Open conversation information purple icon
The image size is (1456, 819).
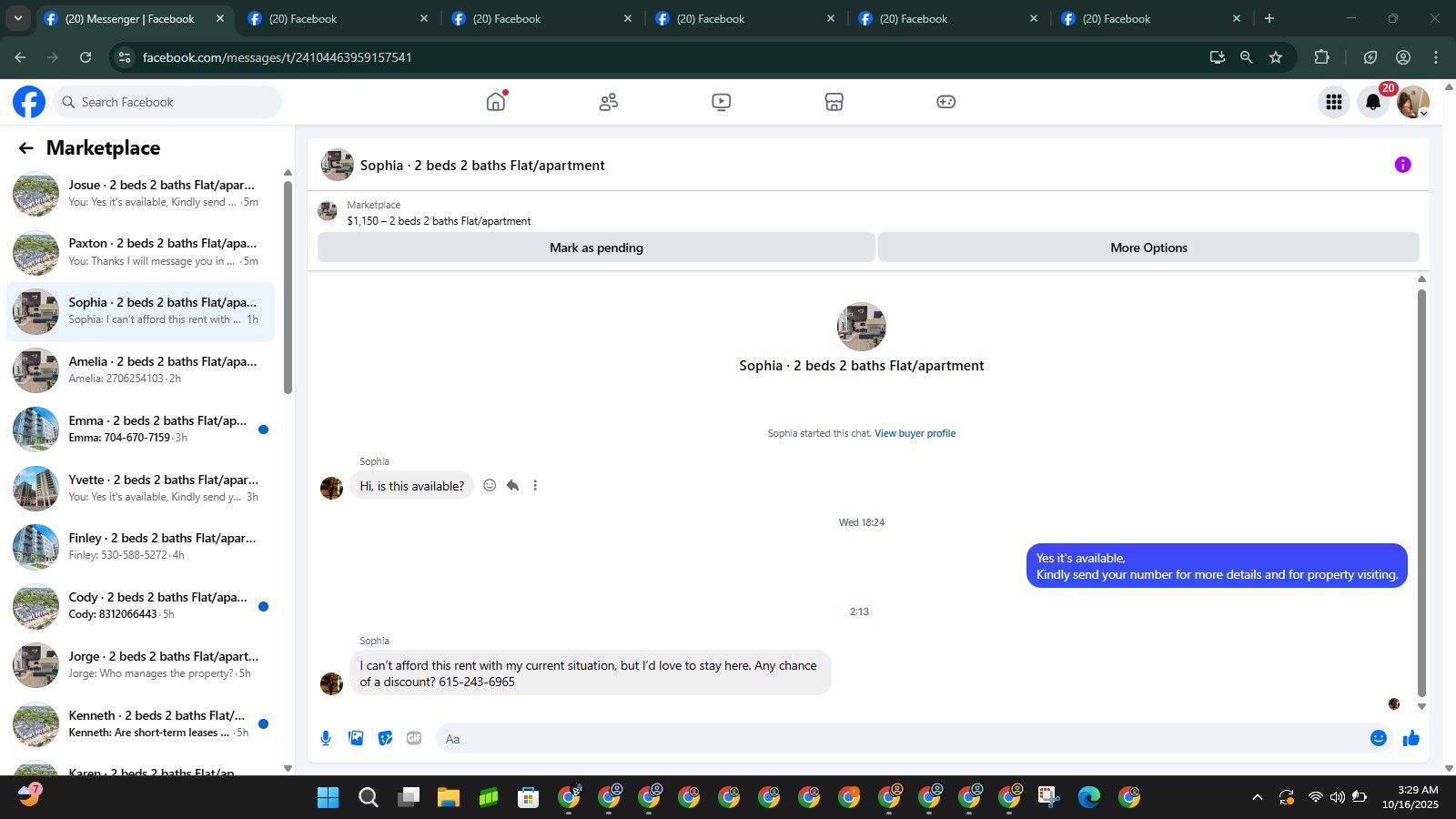(x=1403, y=165)
